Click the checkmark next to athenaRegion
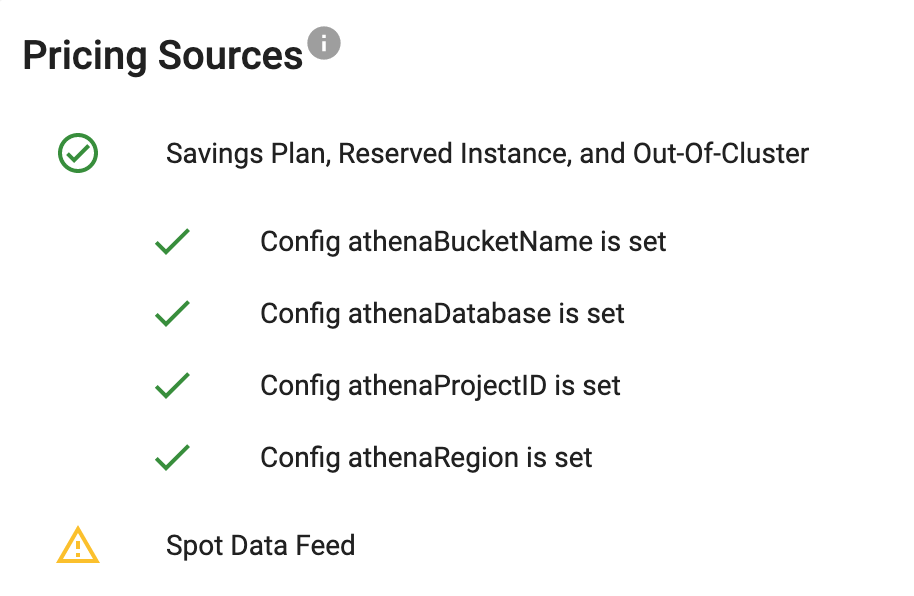Viewport: 914px width, 596px height. (173, 458)
